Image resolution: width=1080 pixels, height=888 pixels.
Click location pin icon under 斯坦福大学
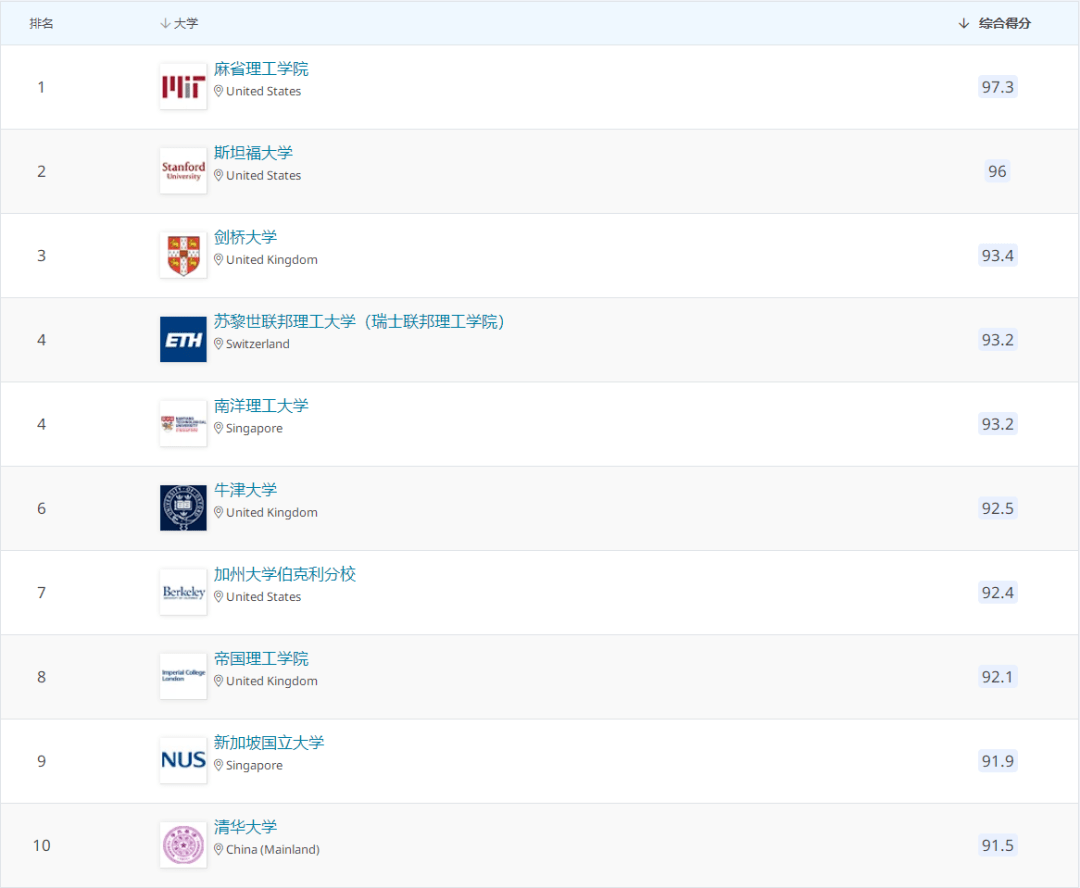point(218,176)
